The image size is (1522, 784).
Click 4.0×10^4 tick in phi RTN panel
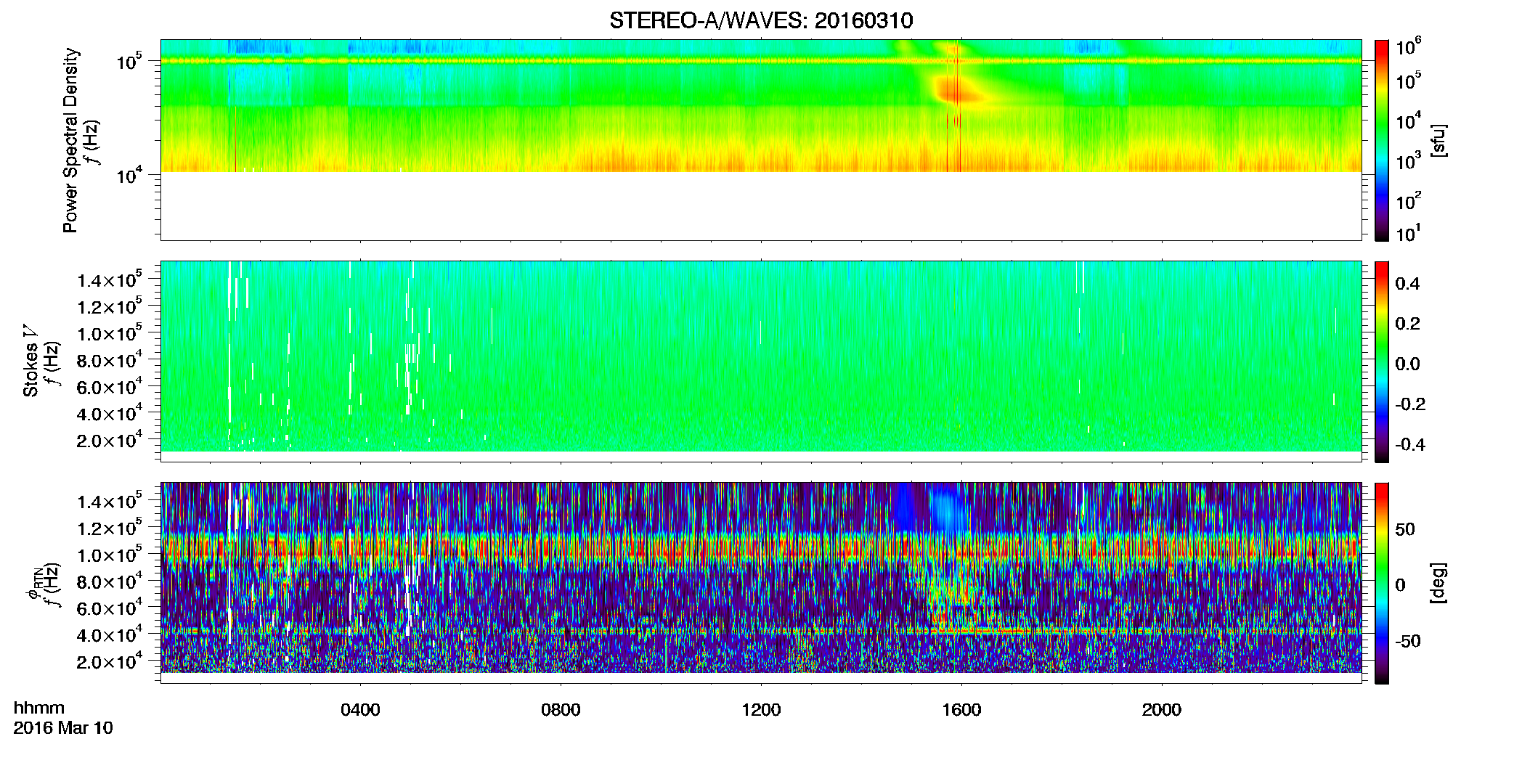tap(110, 634)
